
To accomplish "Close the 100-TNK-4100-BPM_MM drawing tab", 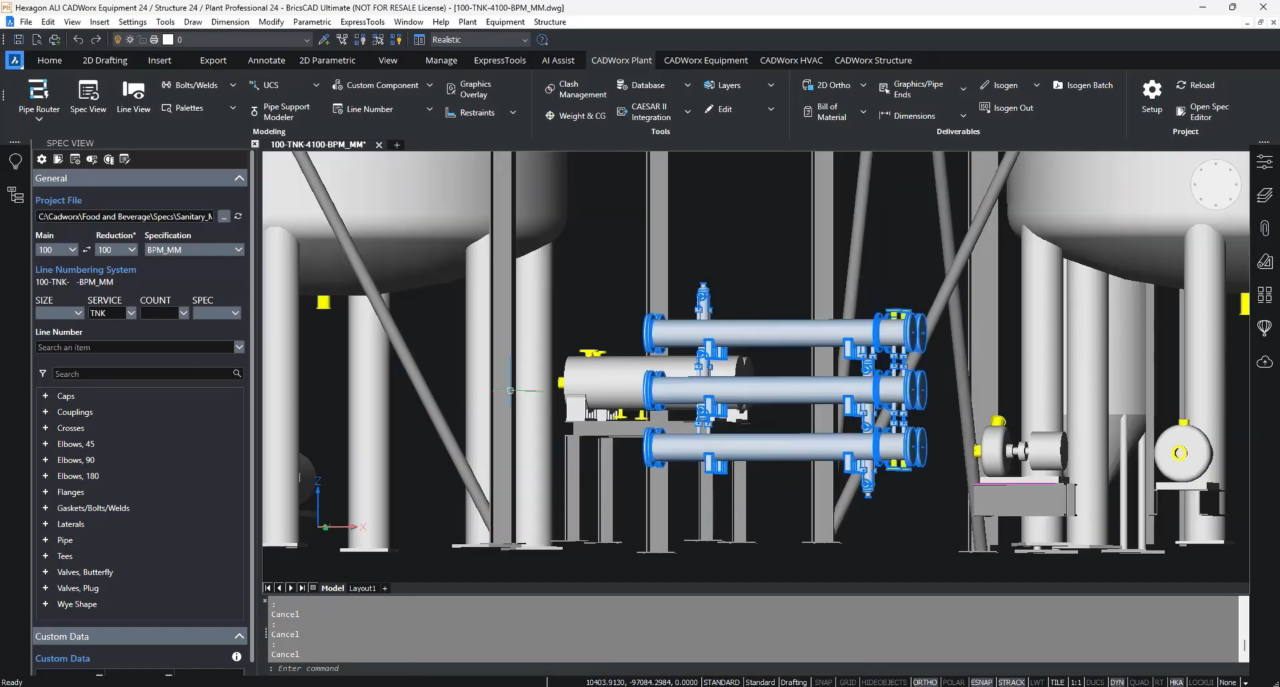I will coord(379,145).
